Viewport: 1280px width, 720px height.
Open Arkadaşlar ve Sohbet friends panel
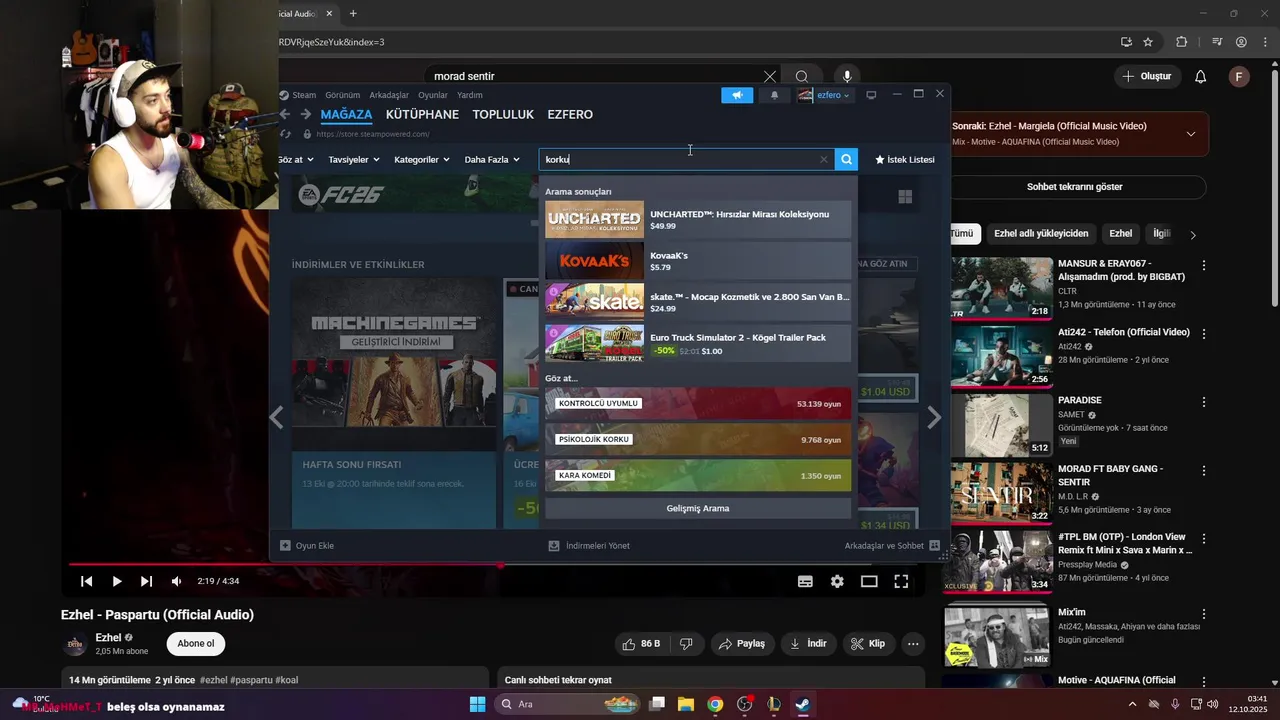tap(892, 546)
